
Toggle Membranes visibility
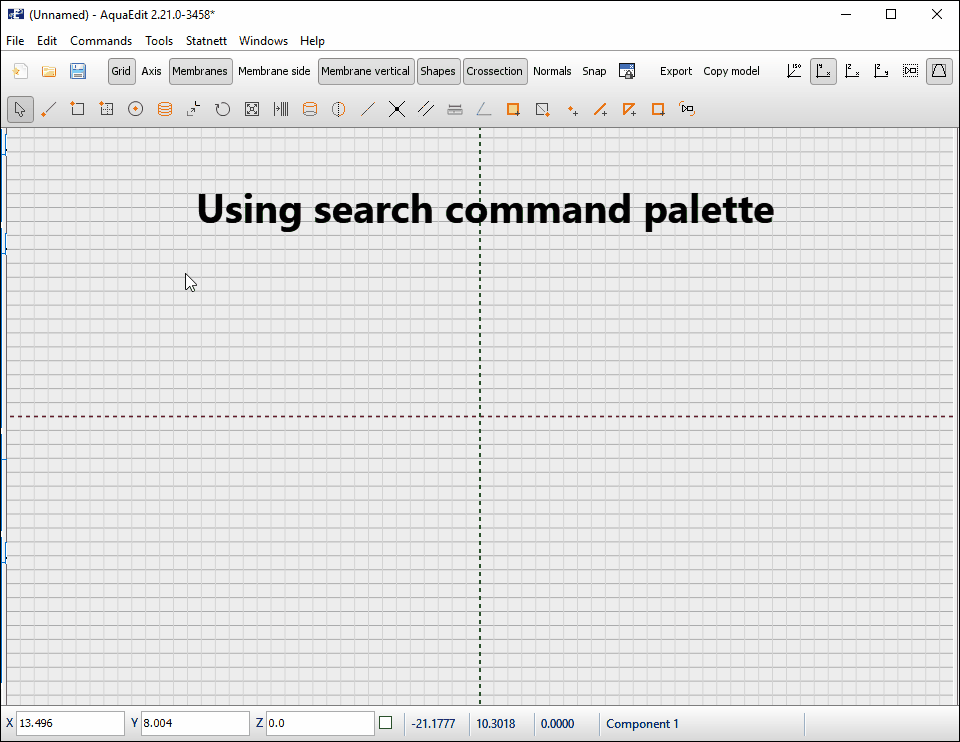point(200,71)
